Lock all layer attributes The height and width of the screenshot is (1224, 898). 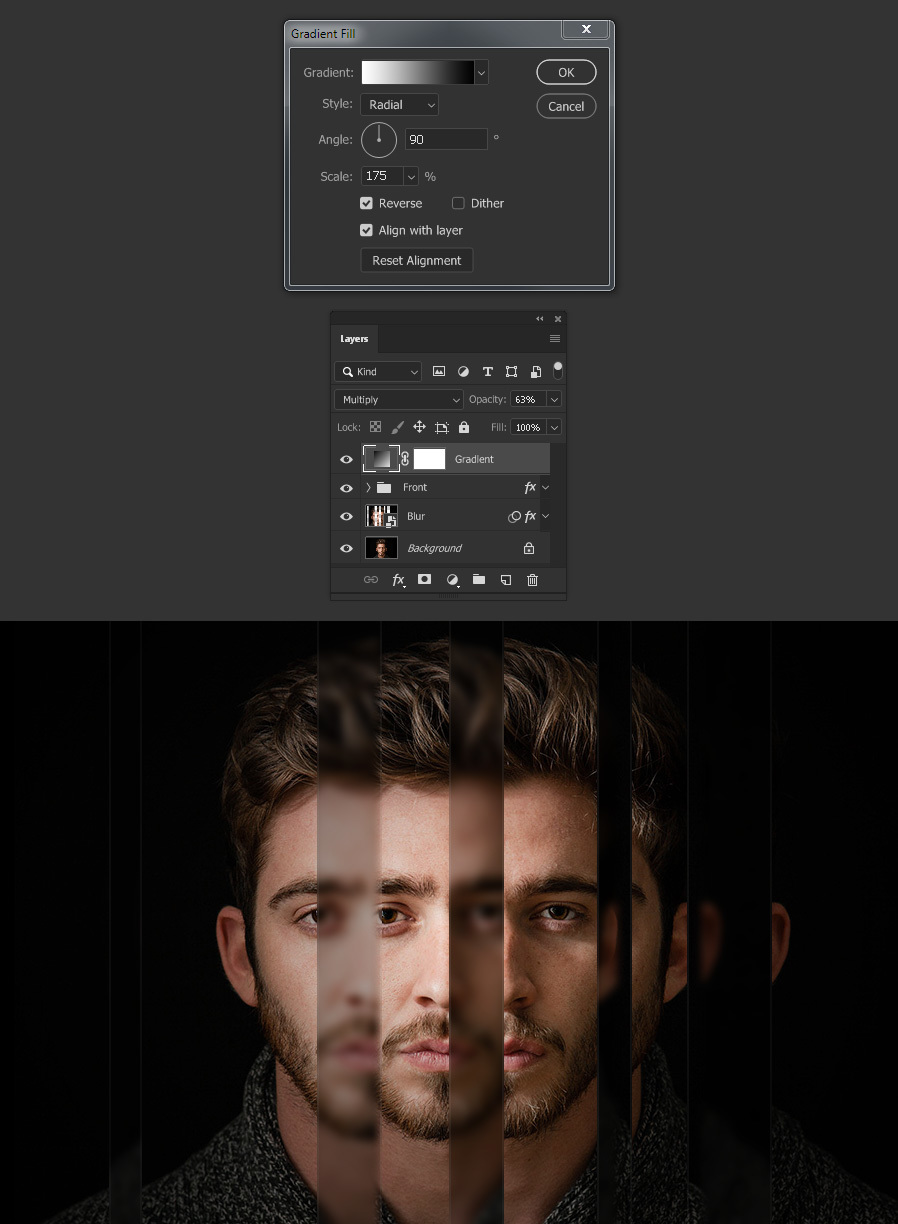[x=464, y=427]
